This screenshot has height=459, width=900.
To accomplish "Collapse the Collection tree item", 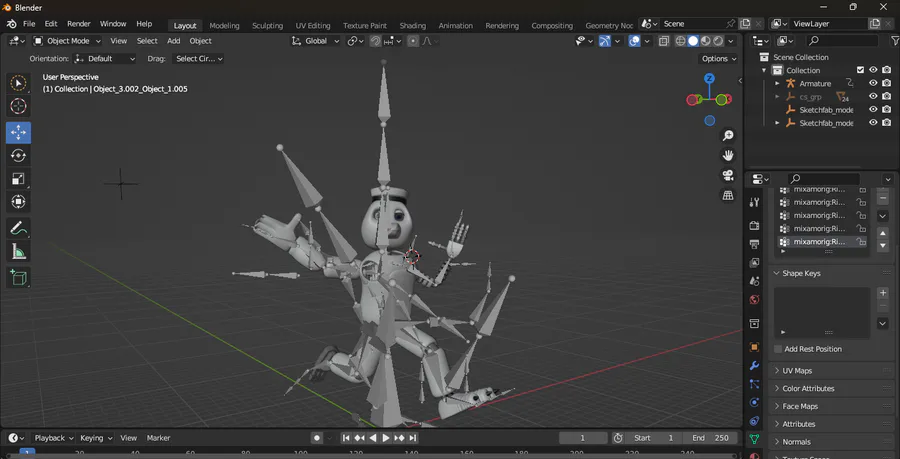I will (764, 70).
